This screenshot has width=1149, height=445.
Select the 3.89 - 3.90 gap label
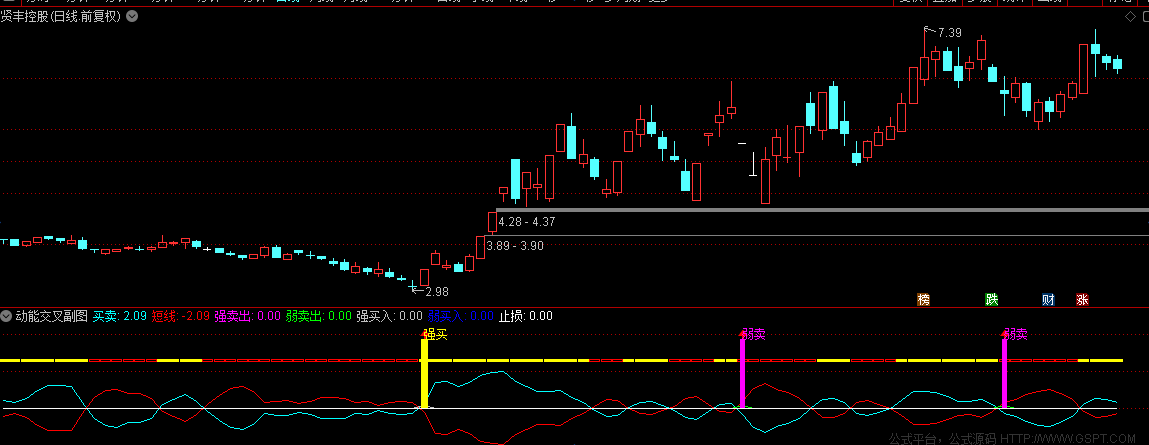tap(515, 246)
